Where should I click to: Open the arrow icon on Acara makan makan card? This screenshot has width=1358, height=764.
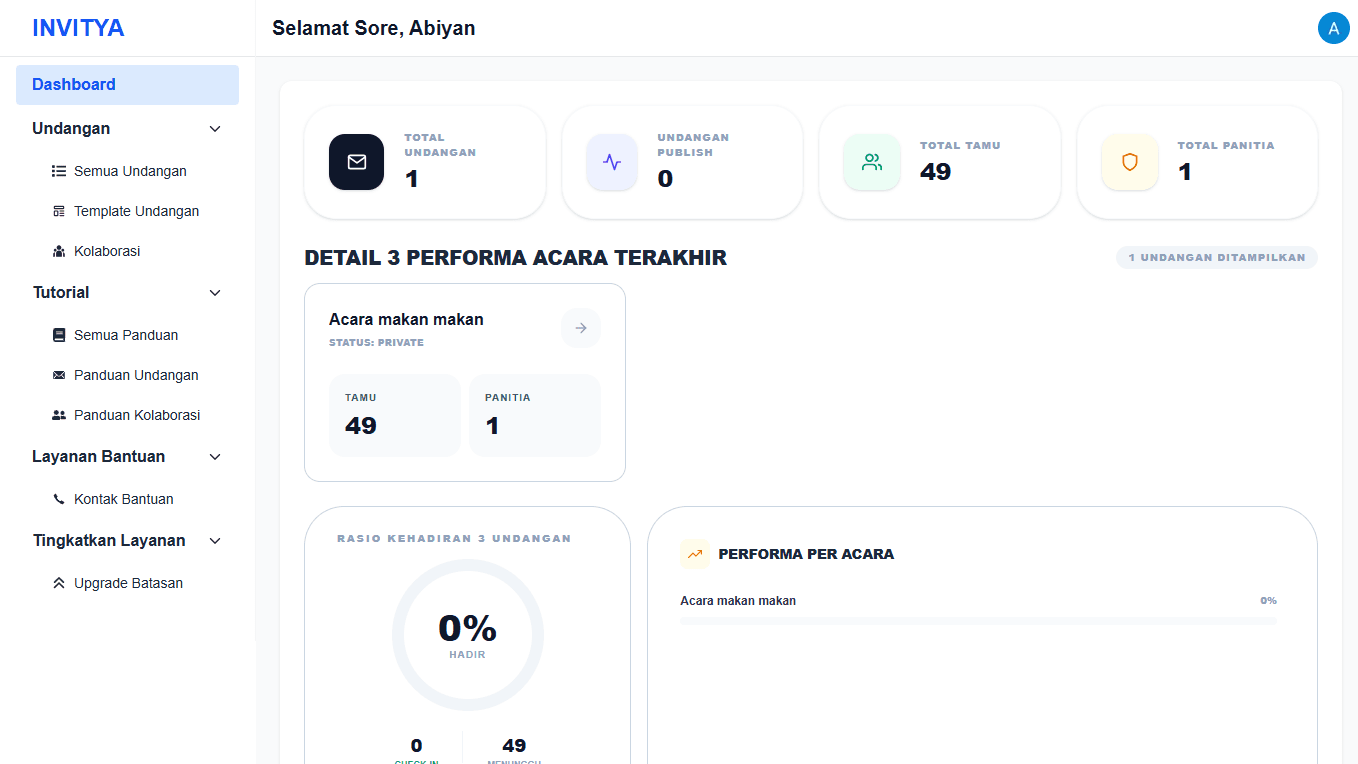581,327
